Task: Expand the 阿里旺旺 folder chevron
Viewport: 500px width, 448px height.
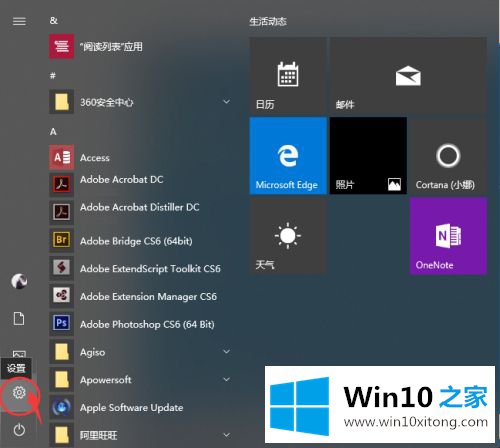Action: click(226, 435)
